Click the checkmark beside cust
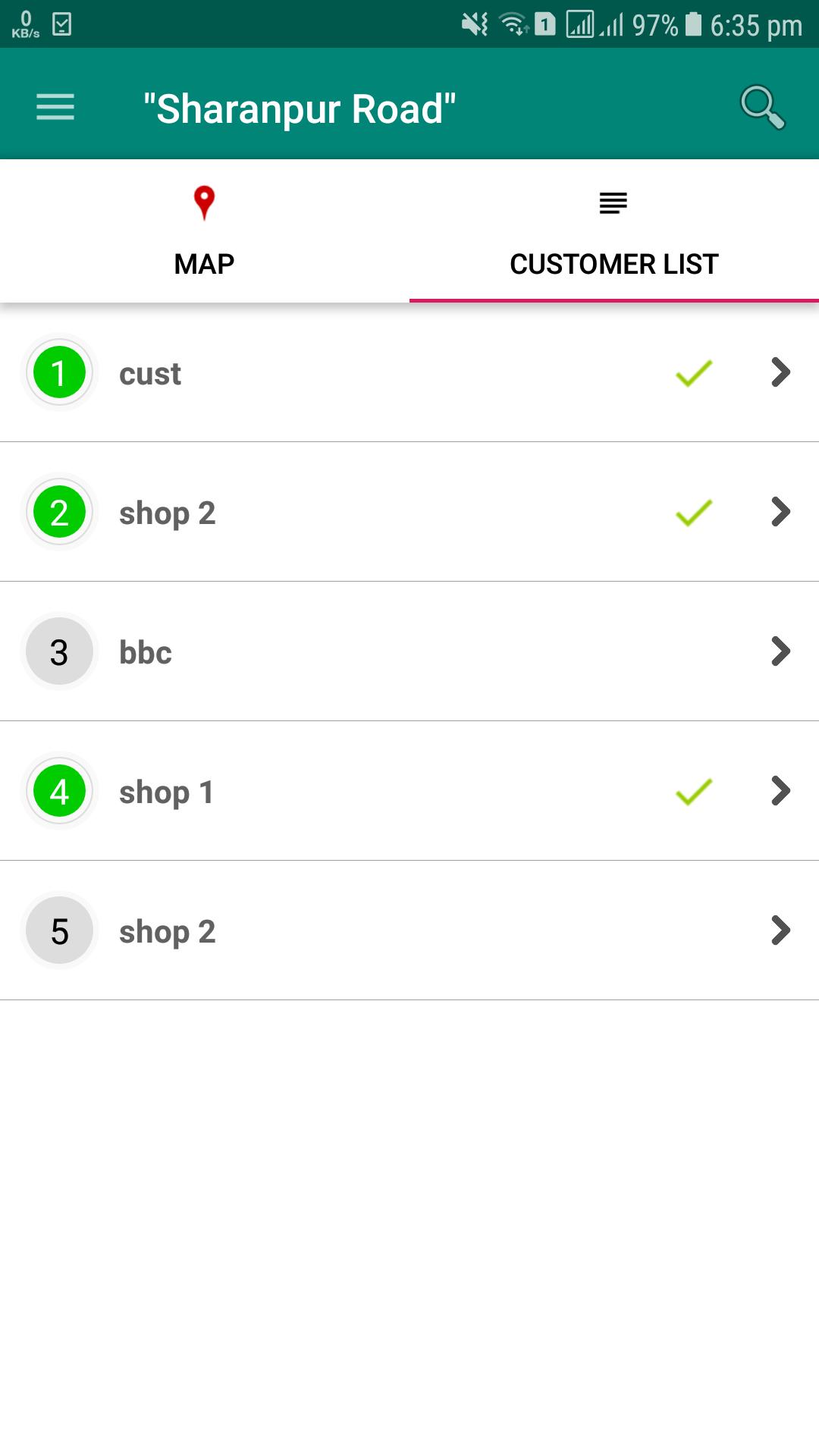The image size is (819, 1456). (694, 372)
